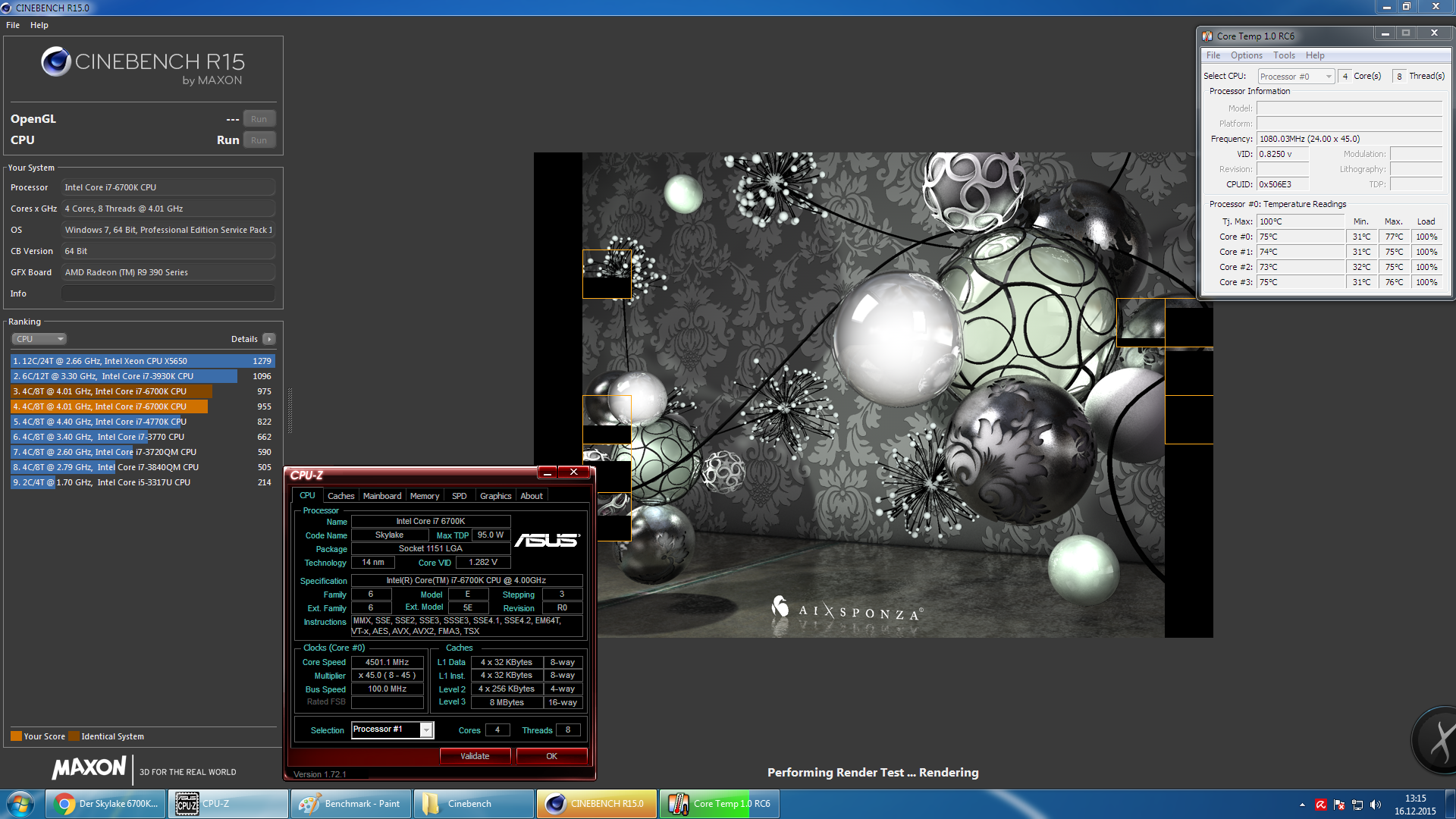The image size is (1456, 819).
Task: Open Chrome taskbar item Der Skylake 6700K
Action: click(x=107, y=804)
